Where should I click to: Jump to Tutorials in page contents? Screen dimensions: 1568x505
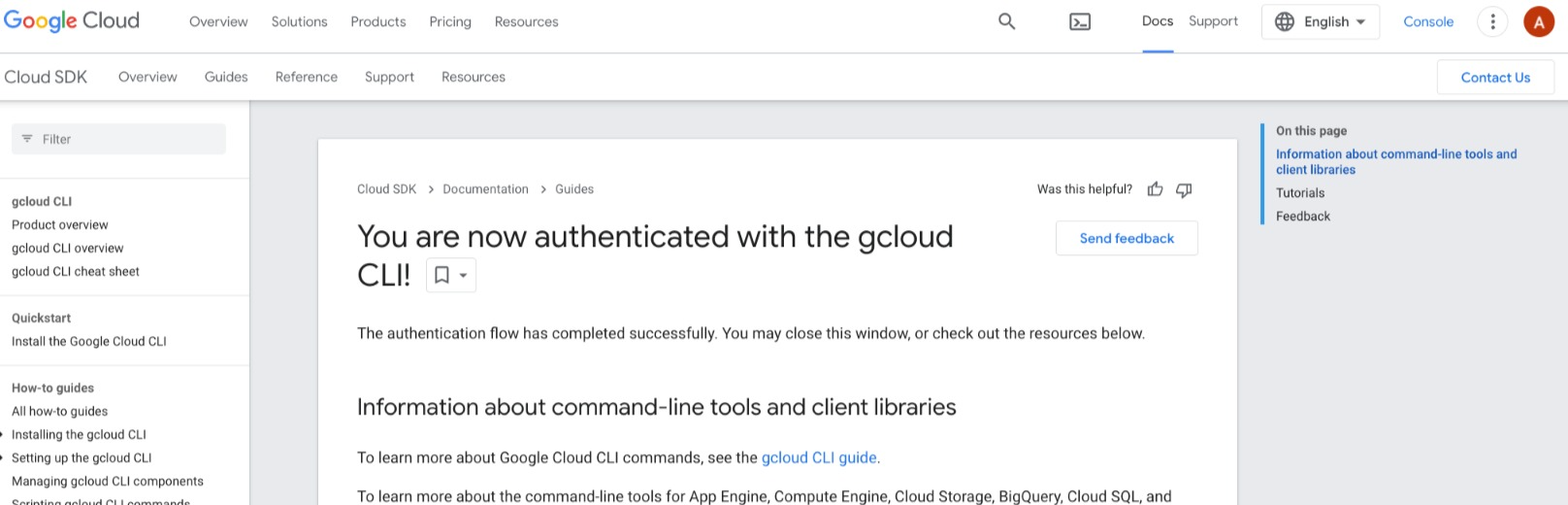[x=1300, y=193]
